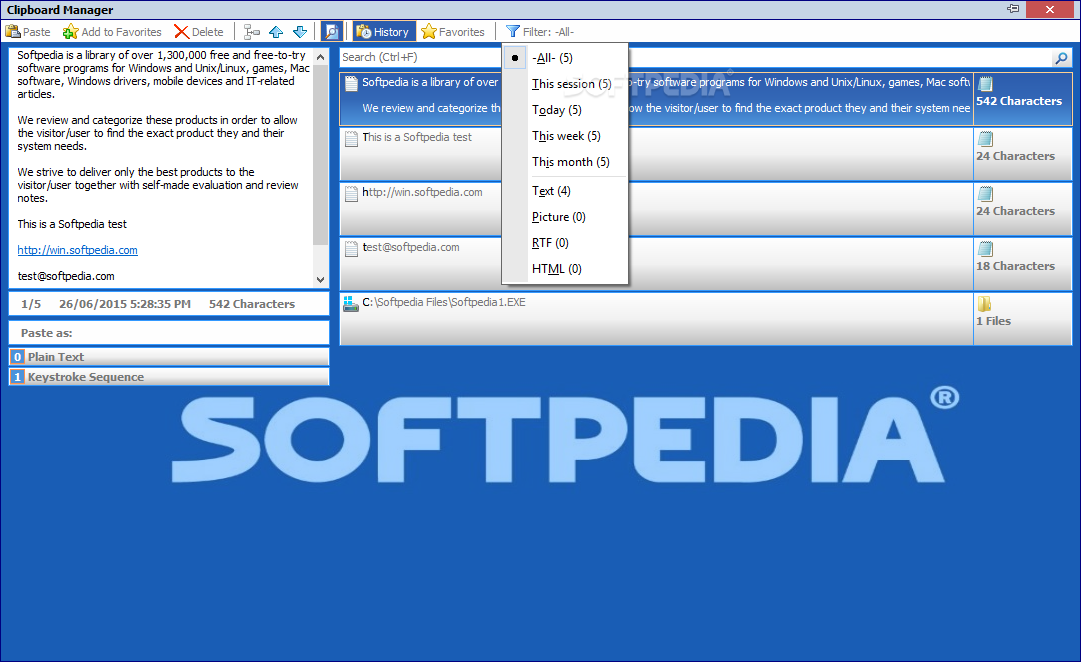Click the 1 Files label
This screenshot has width=1081, height=662.
(x=993, y=321)
